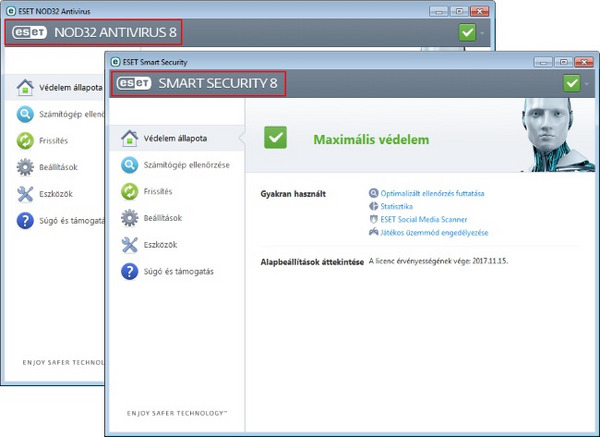Screen dimensions: 600x437
Task: Click the Eszközök tools icon in Smart Security
Action: tap(129, 245)
